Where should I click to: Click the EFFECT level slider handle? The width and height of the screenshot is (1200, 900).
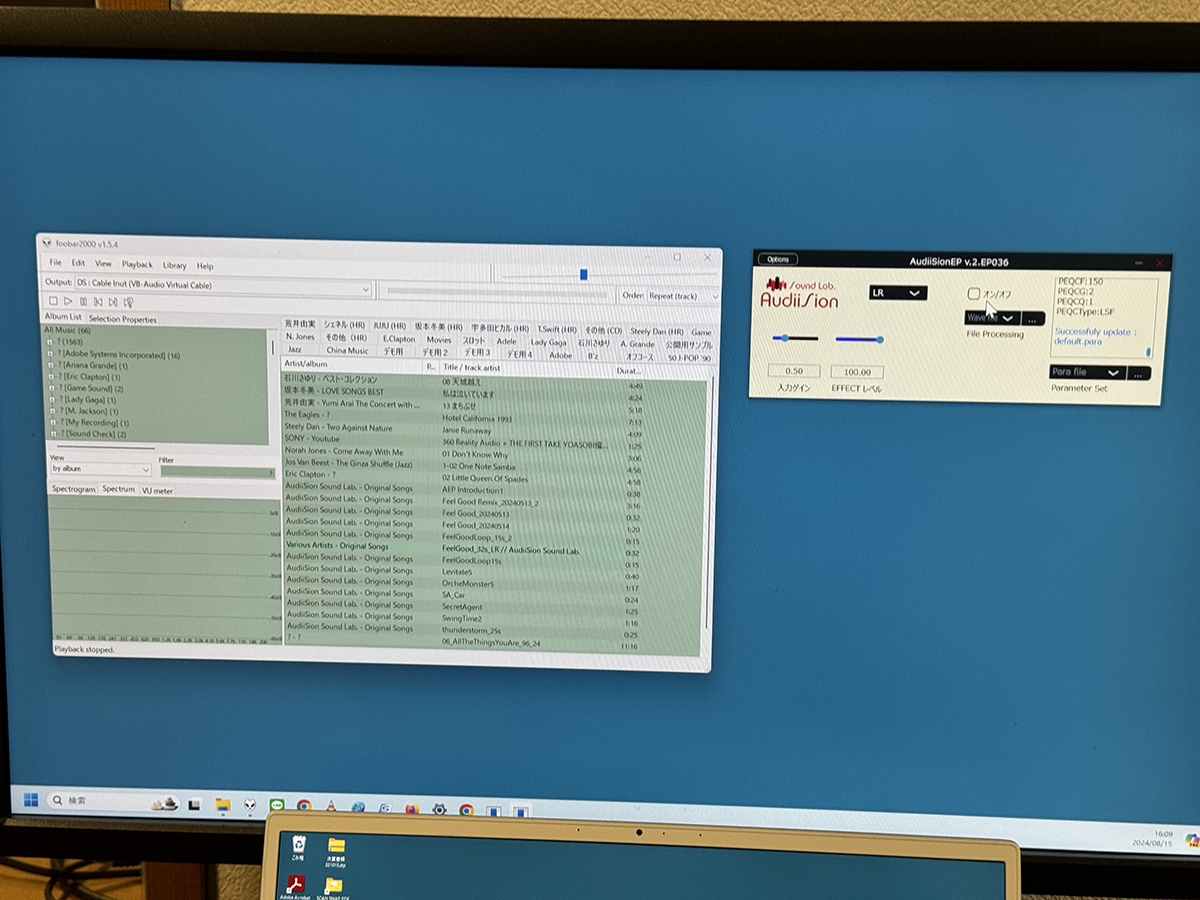880,340
